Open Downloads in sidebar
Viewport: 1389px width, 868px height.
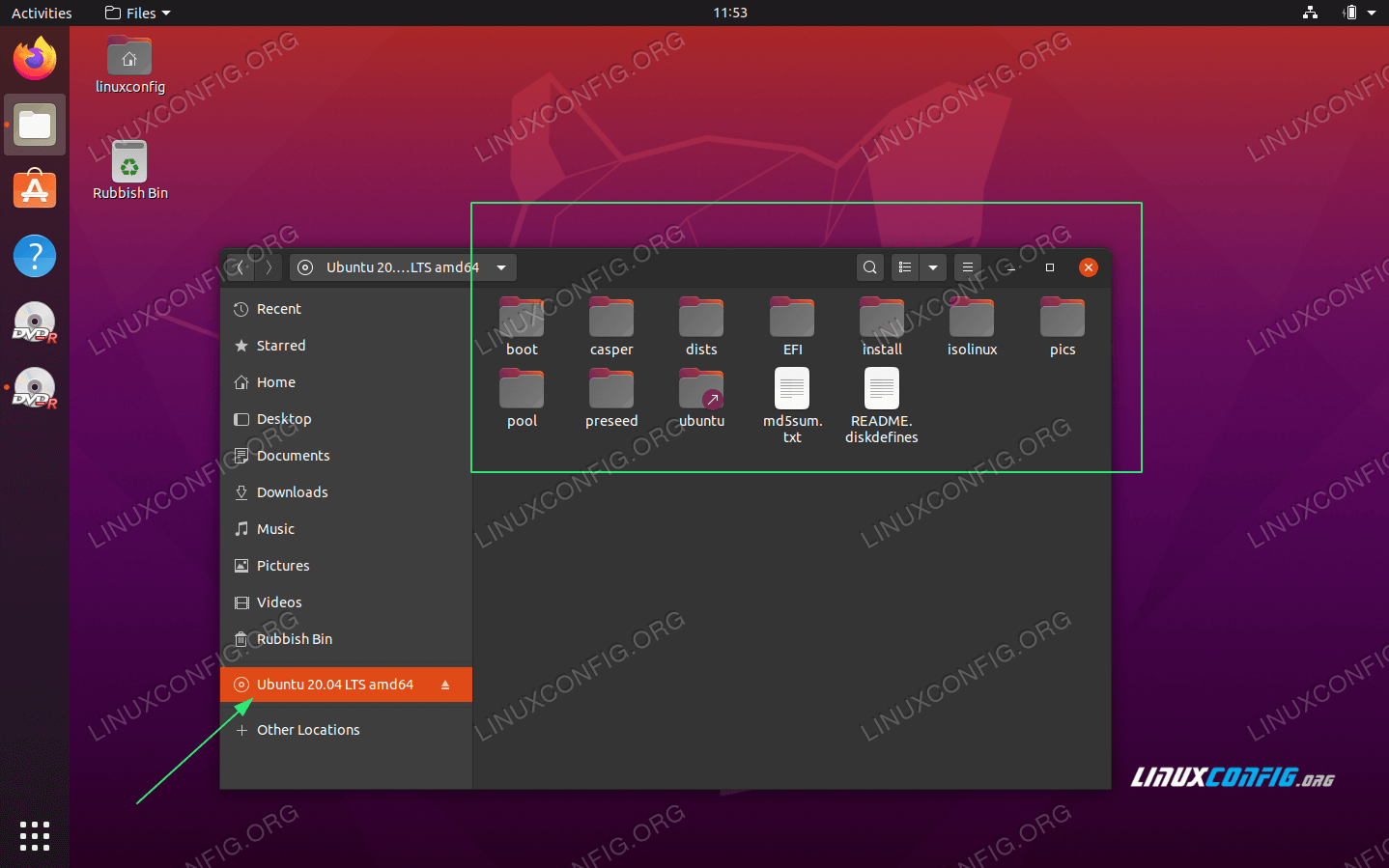pos(346,492)
